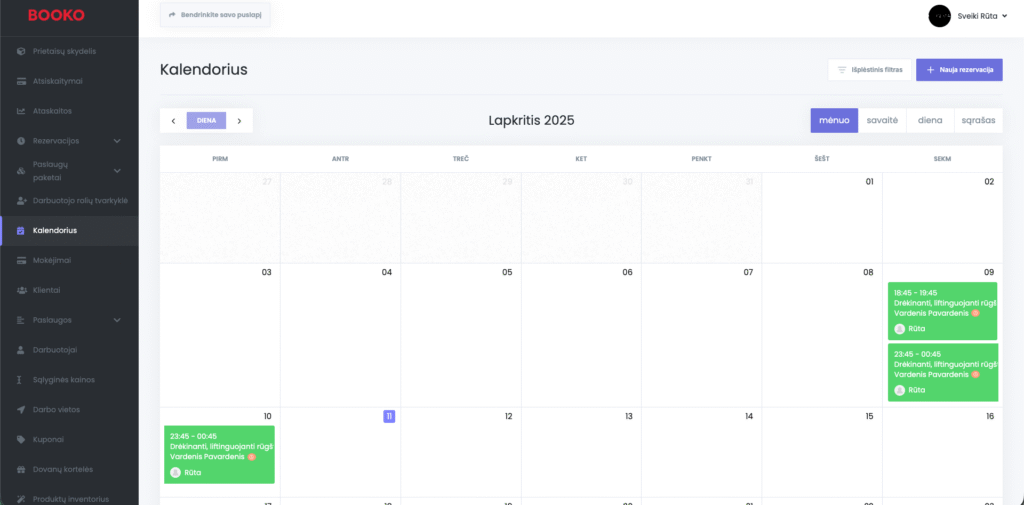Open Dovanų kortelės gift icon
The image size is (1024, 505).
21,470
